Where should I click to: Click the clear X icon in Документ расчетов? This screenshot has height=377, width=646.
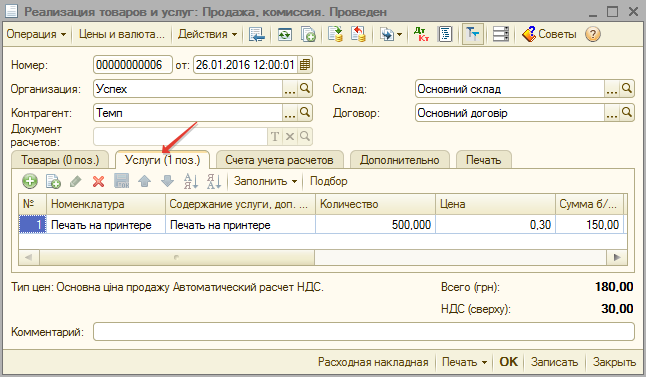point(290,136)
